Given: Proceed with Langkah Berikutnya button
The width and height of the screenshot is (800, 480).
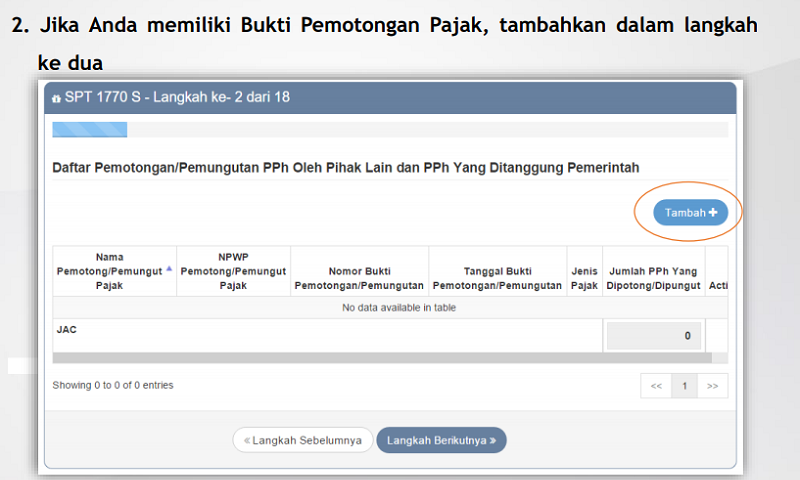Looking at the screenshot, I should pyautogui.click(x=441, y=440).
